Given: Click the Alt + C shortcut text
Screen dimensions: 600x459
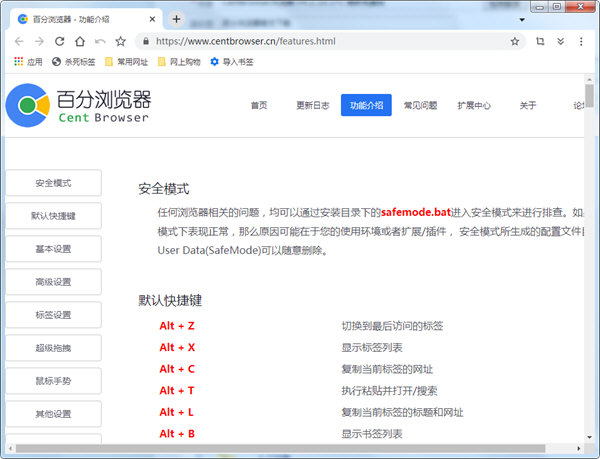Looking at the screenshot, I should (x=177, y=369).
